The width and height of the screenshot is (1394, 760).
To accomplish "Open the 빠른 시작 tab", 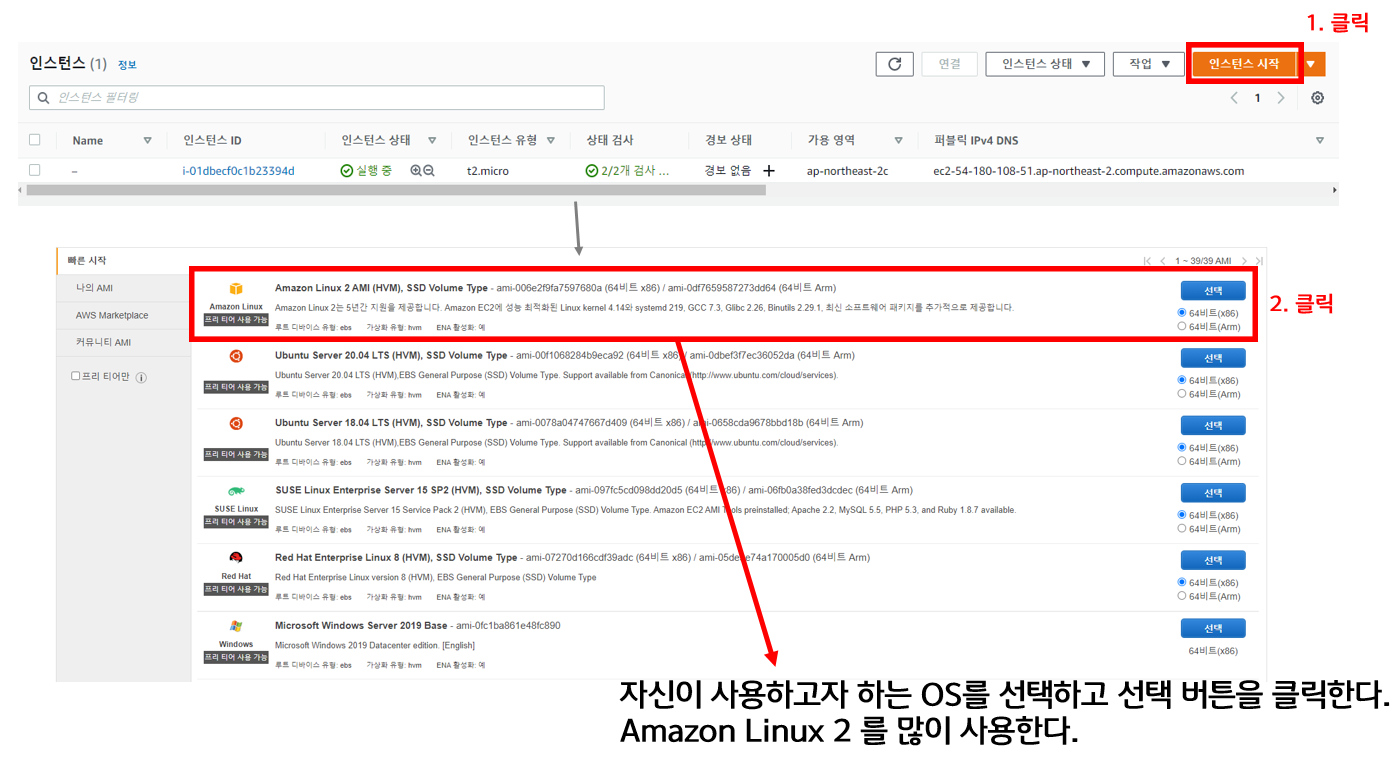I will coord(123,261).
